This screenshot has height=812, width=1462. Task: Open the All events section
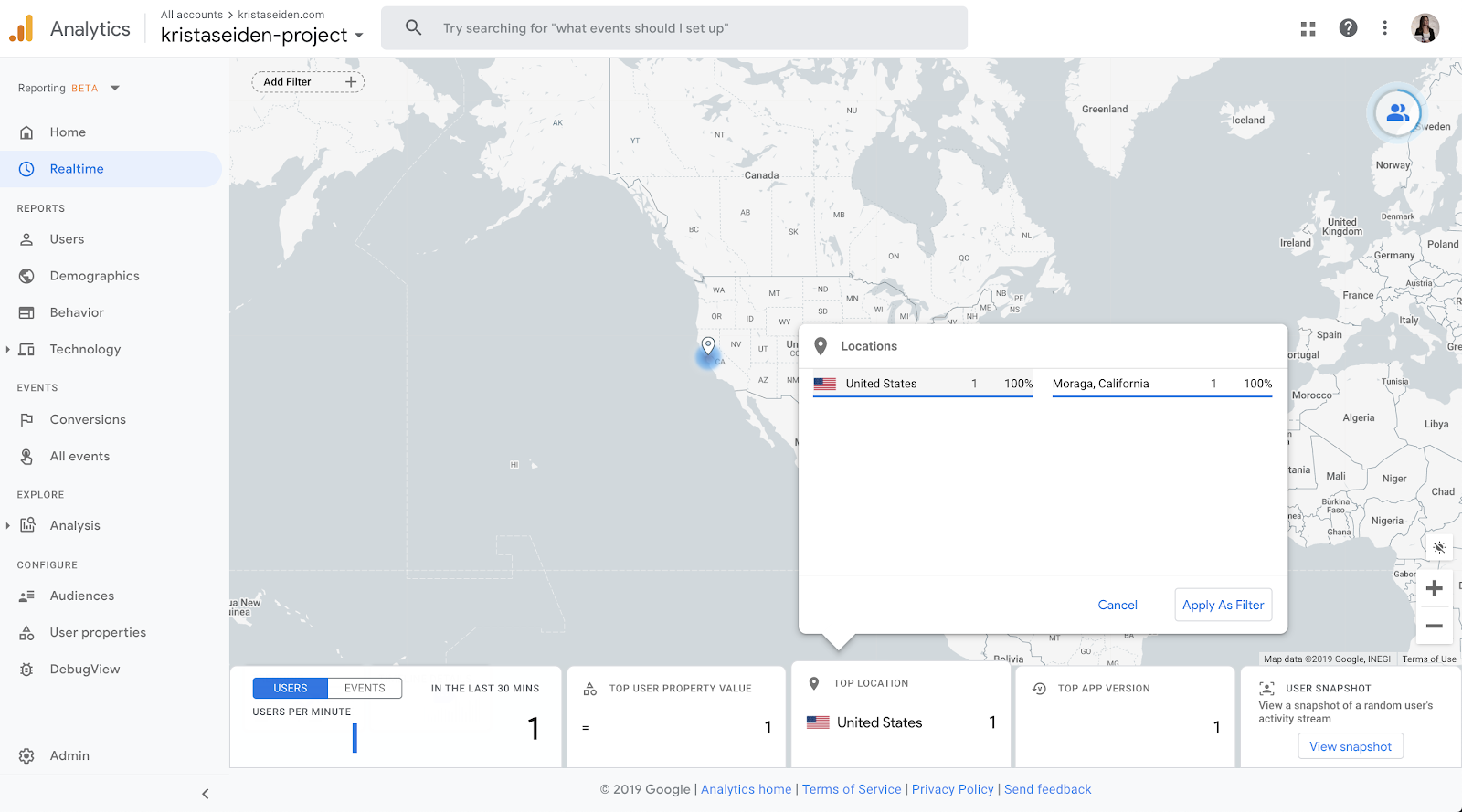point(79,456)
